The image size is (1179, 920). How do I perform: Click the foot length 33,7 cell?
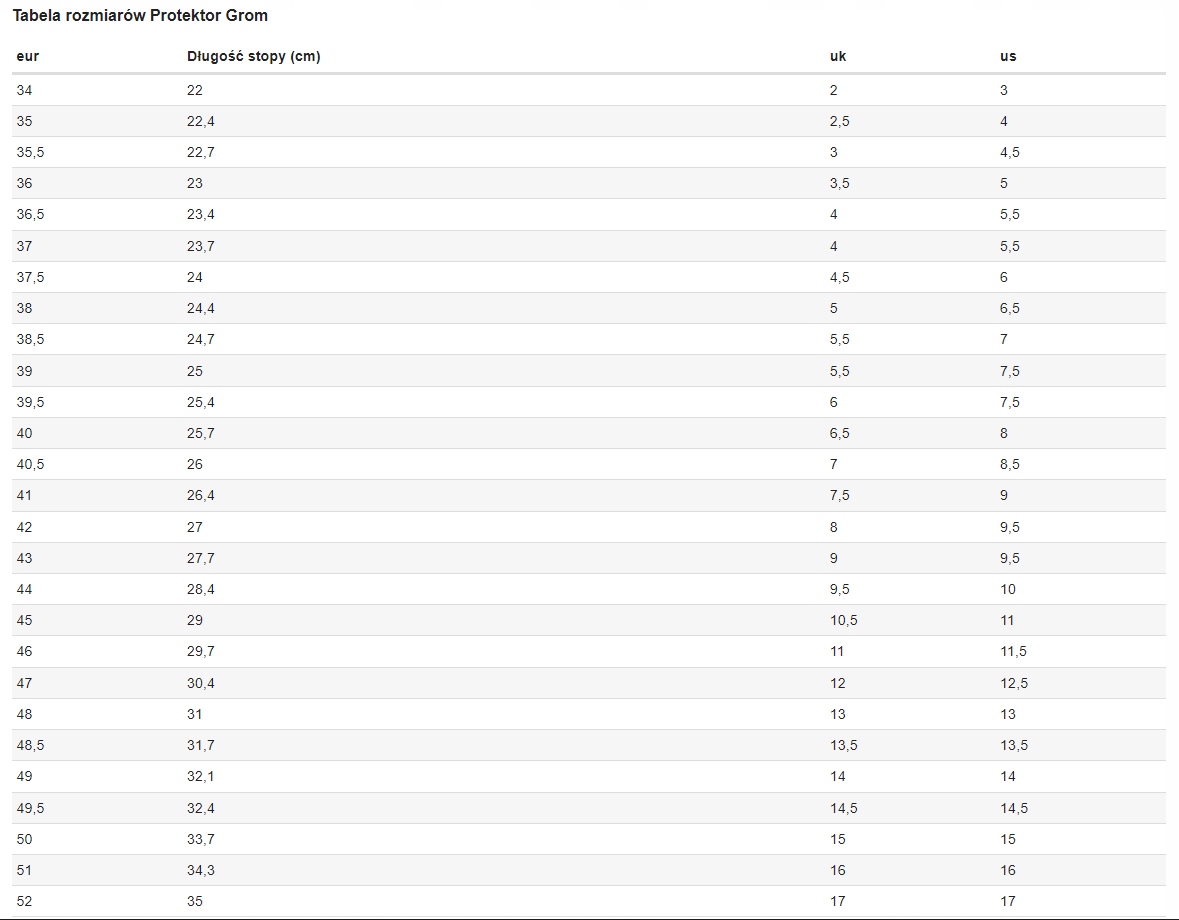[x=200, y=839]
